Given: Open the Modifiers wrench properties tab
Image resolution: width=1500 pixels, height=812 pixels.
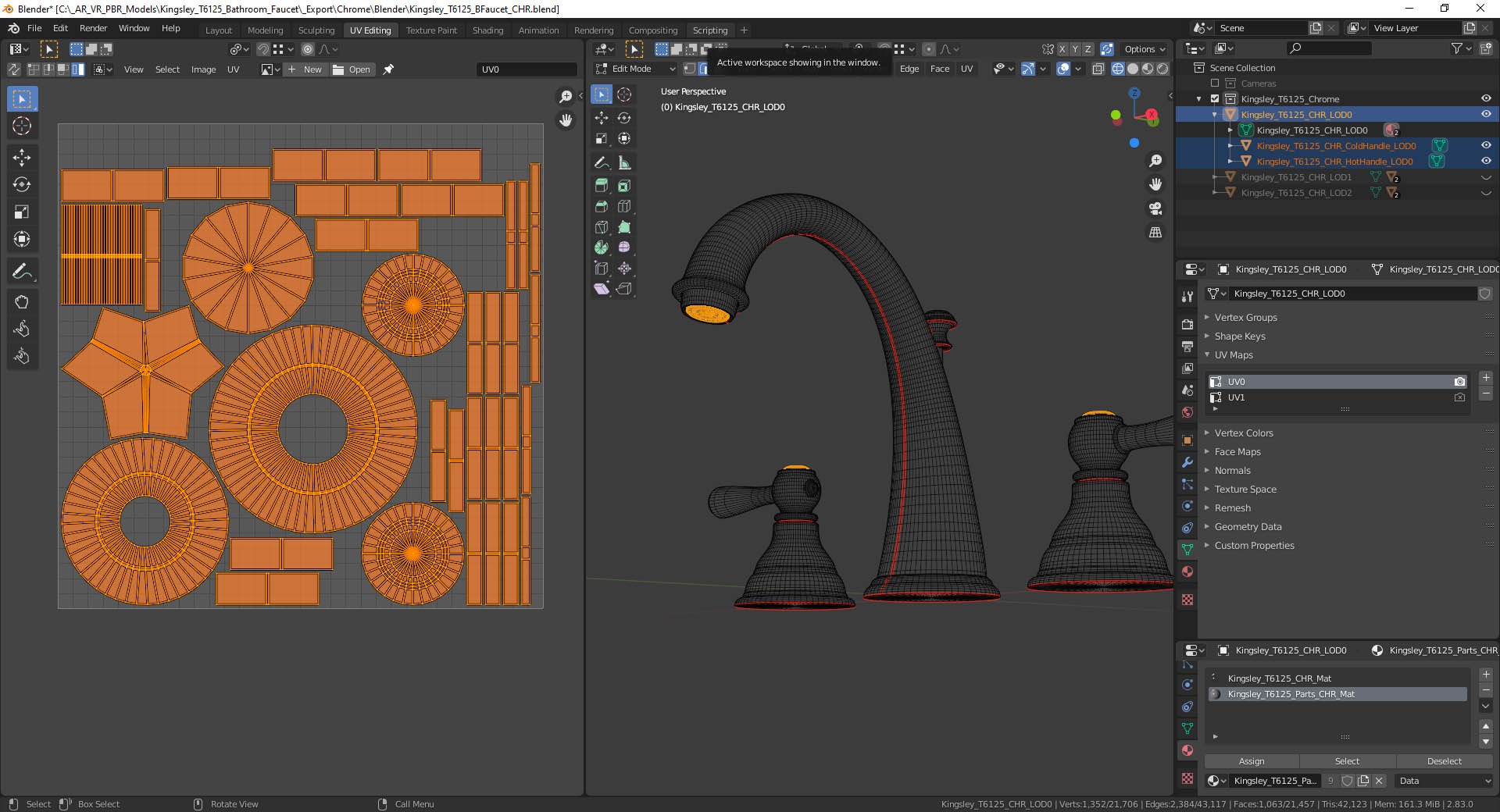Looking at the screenshot, I should point(1187,462).
